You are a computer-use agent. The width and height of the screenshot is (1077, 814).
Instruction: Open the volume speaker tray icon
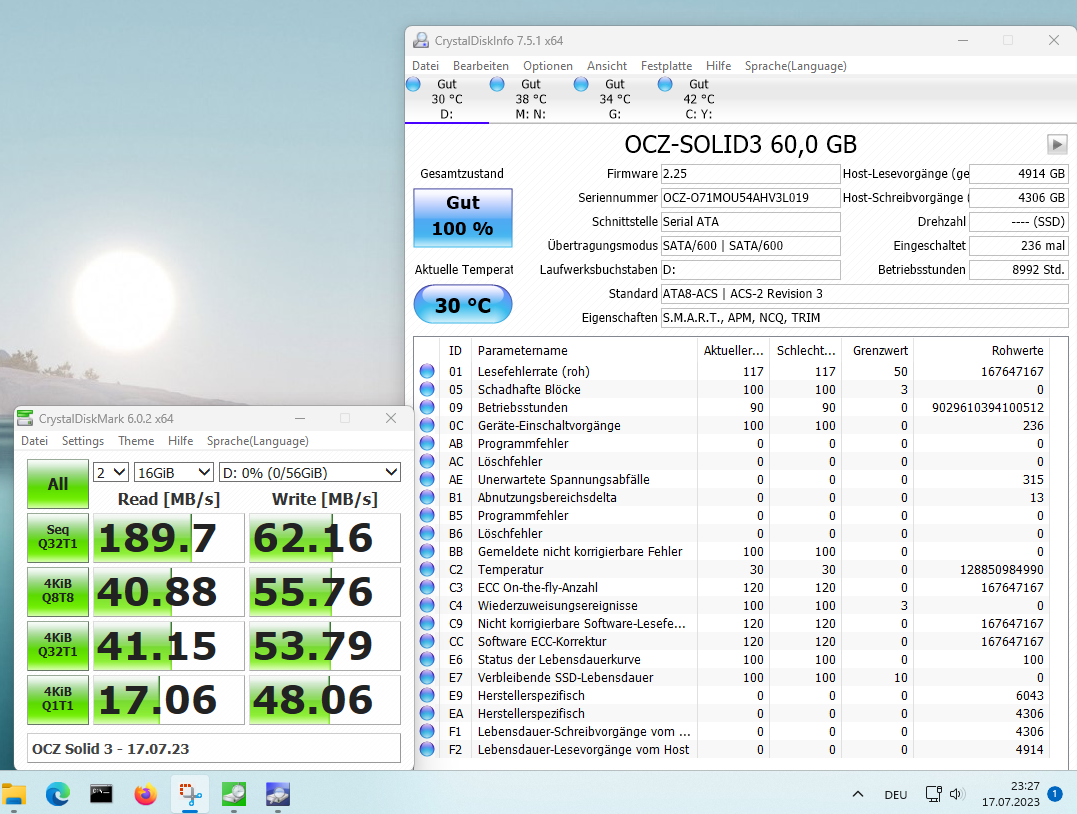coord(956,794)
